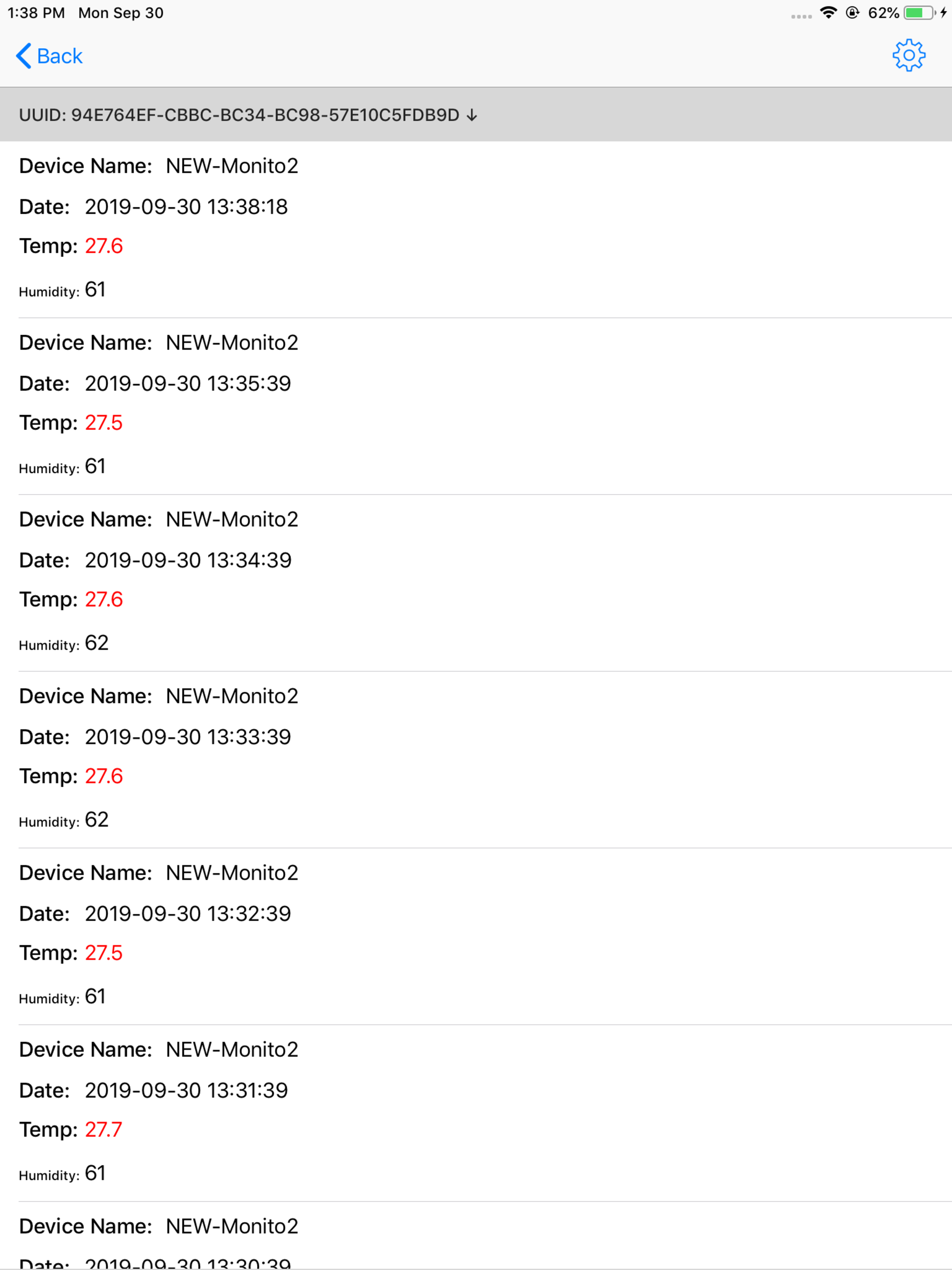Tap the Wi-Fi status icon

[x=828, y=13]
